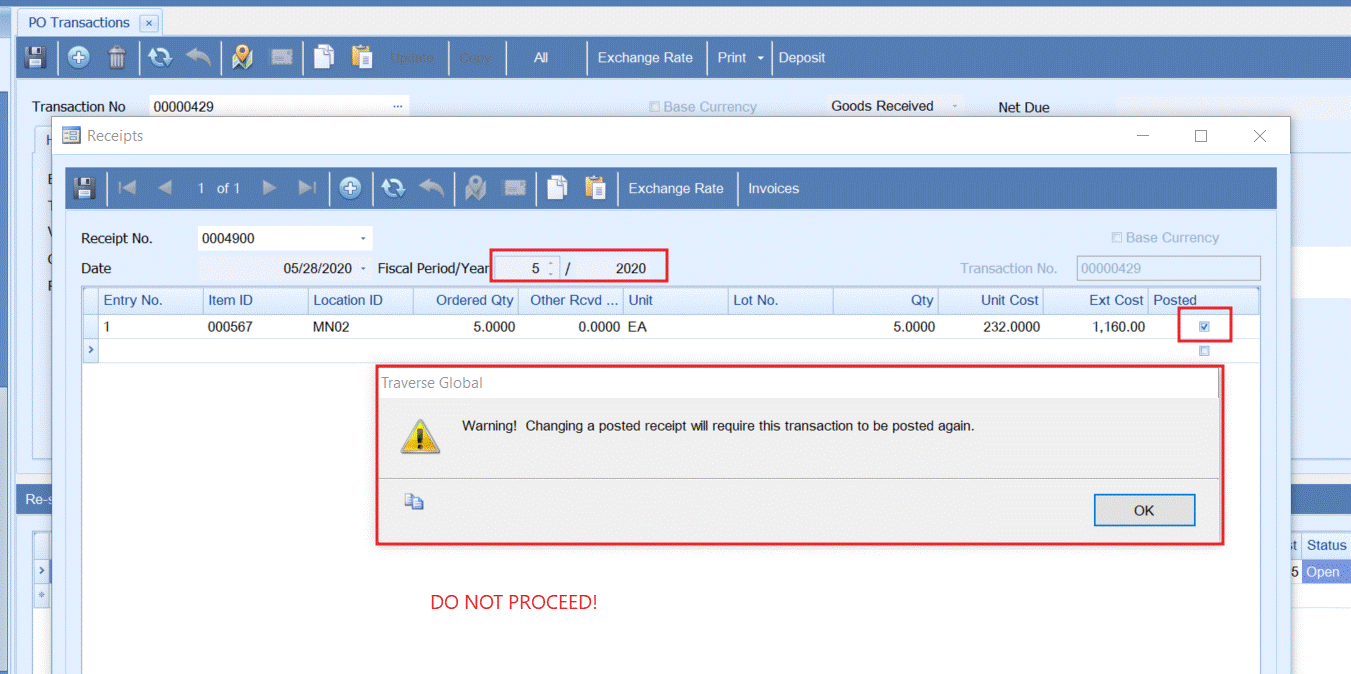This screenshot has width=1351, height=674.
Task: Click the copy icon in Receipts toolbar
Action: [557, 188]
